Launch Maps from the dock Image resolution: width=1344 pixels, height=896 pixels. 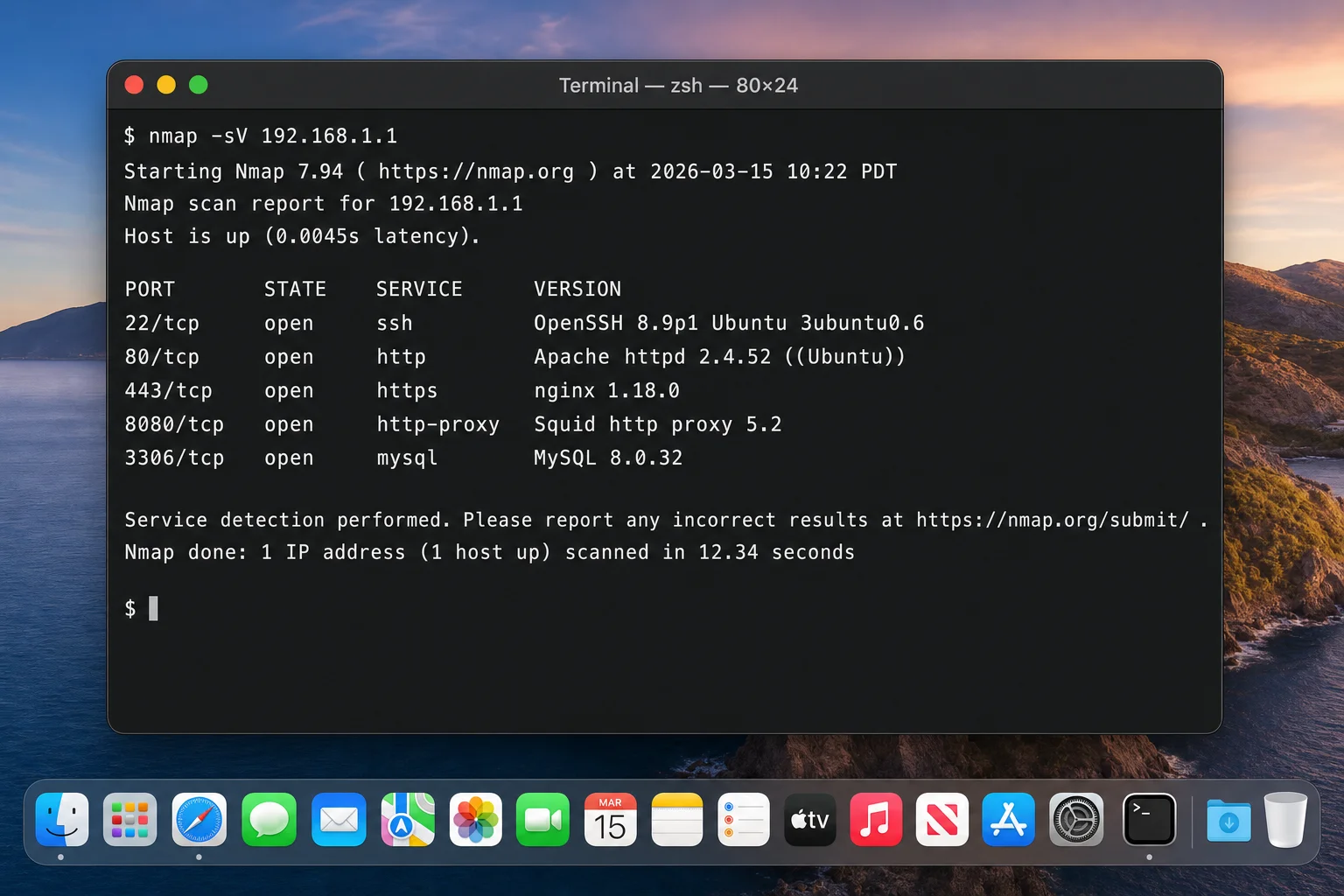click(x=408, y=820)
